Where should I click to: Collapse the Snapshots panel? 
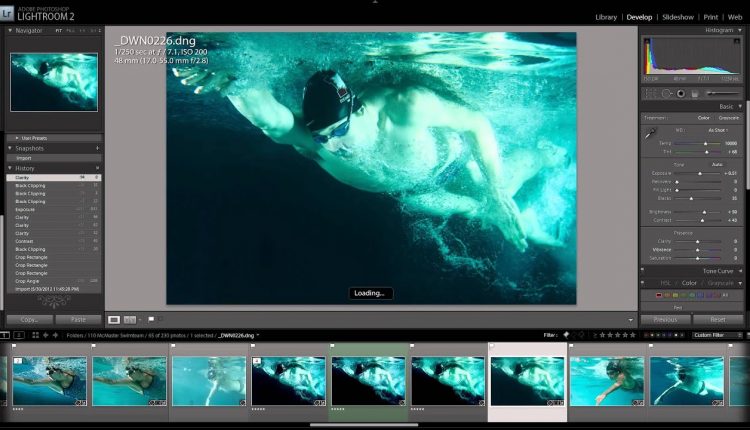10,148
